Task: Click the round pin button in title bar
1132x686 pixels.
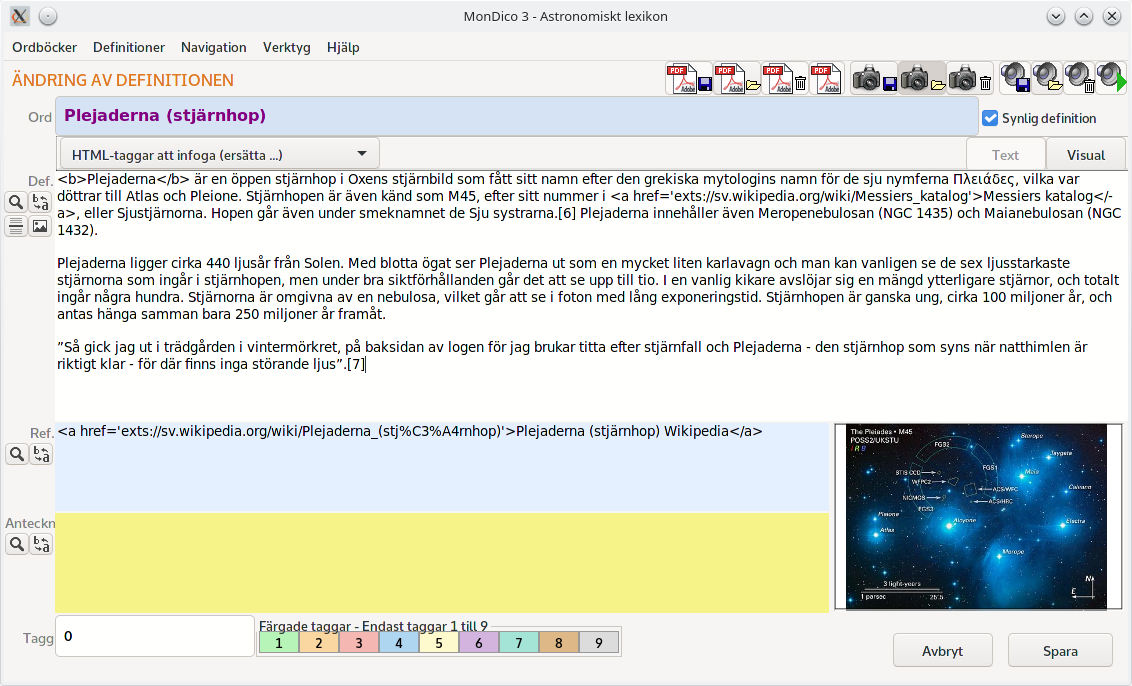Action: [48, 16]
